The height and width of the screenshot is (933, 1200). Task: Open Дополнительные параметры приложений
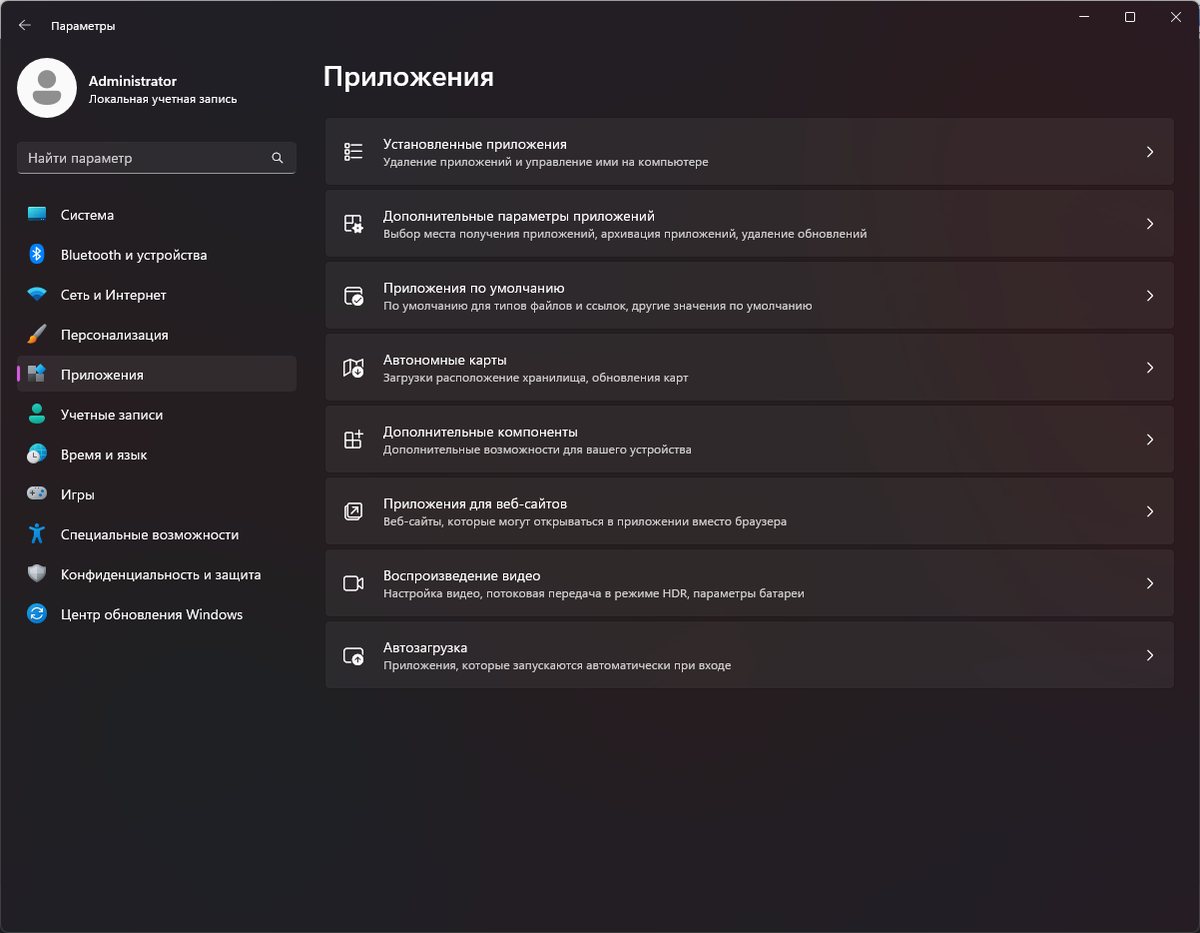[x=750, y=223]
